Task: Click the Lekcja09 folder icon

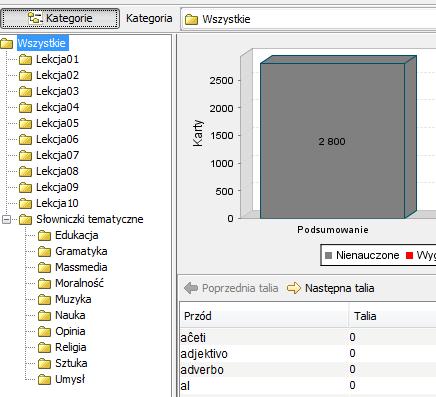Action: point(25,188)
